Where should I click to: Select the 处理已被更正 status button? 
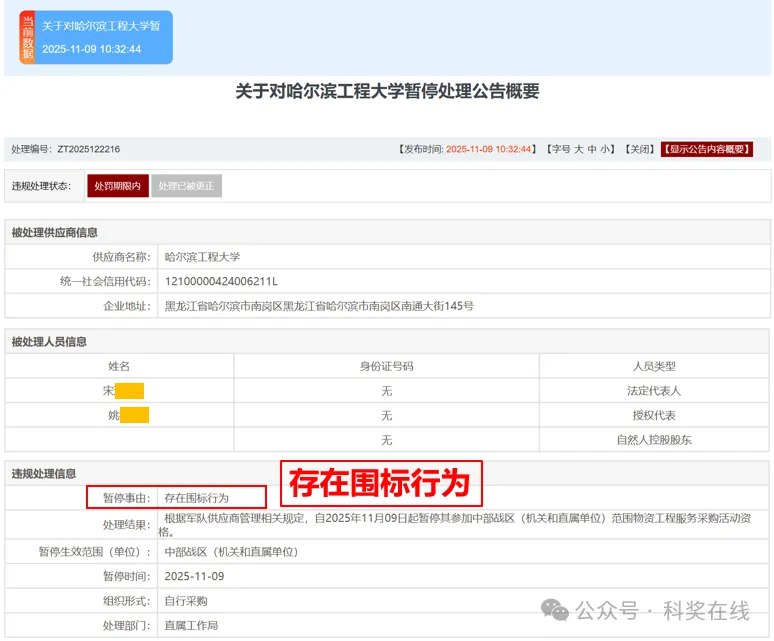click(x=186, y=186)
